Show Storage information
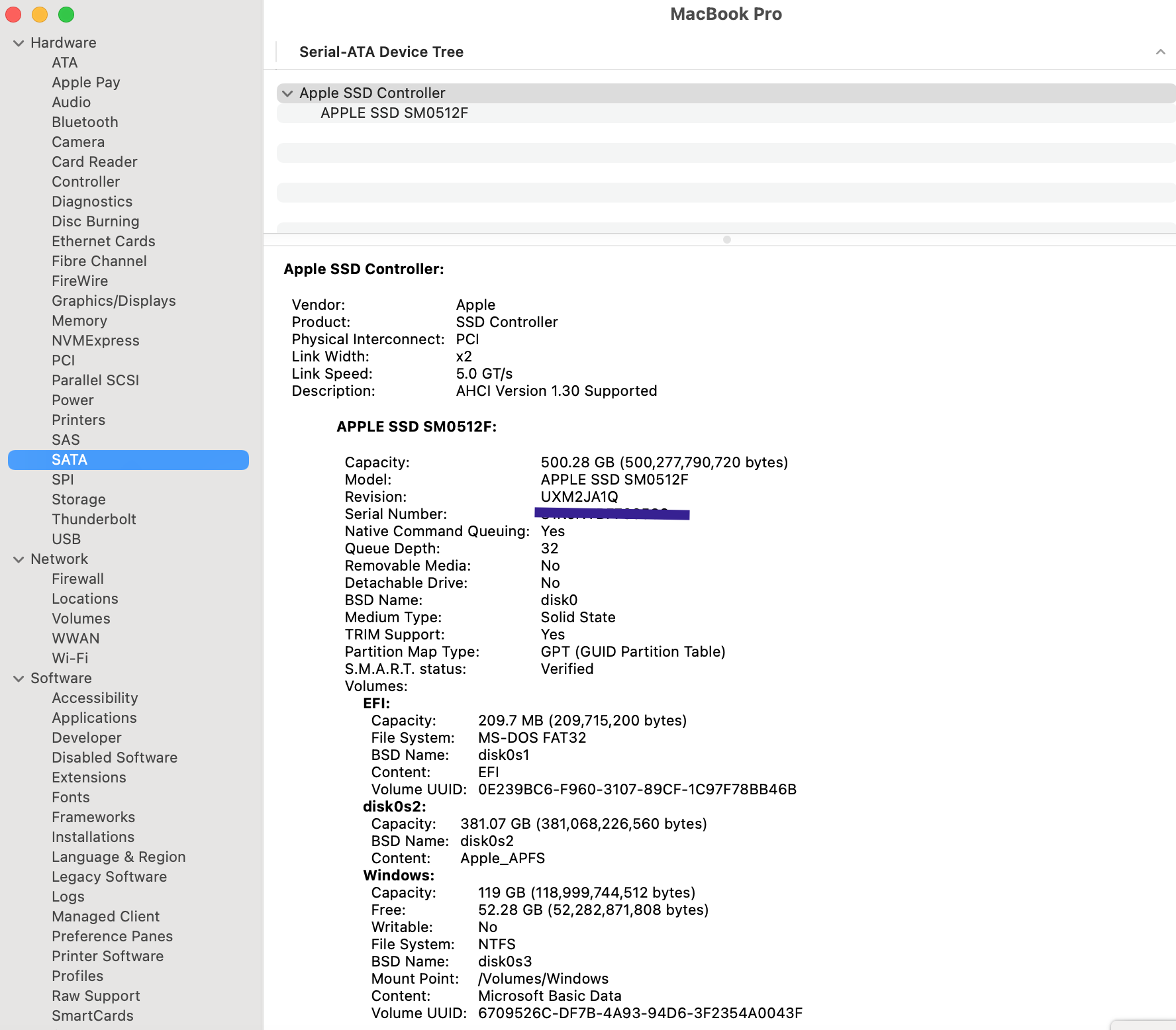Screen dimensions: 1176x1030 click(x=79, y=500)
